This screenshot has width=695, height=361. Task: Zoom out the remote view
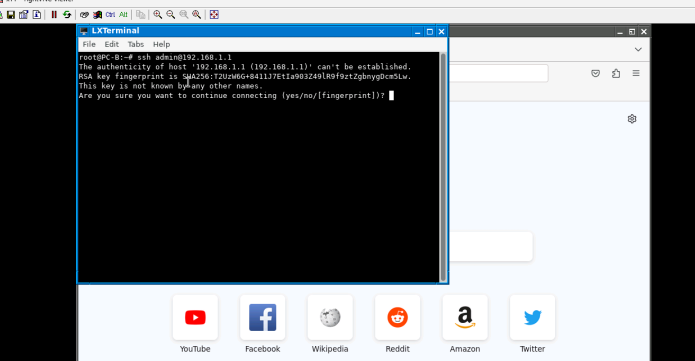click(x=171, y=15)
